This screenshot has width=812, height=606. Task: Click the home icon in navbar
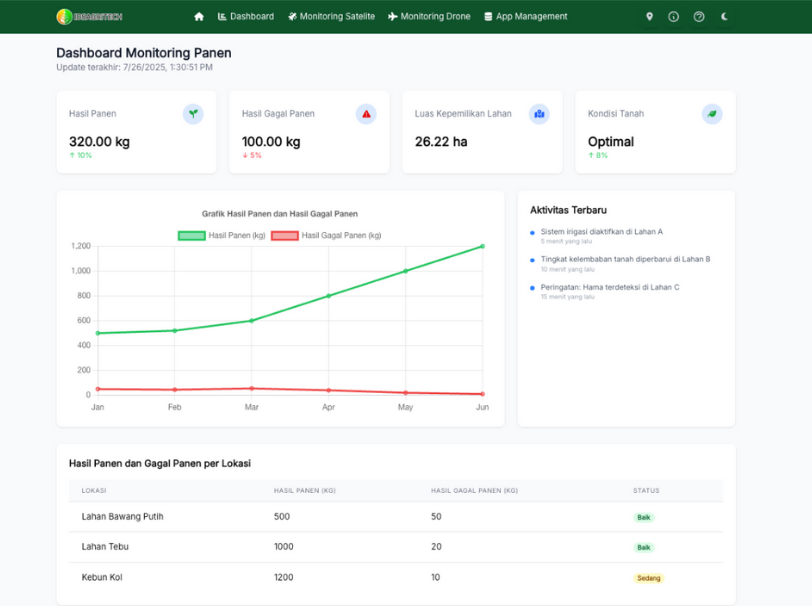coord(199,16)
